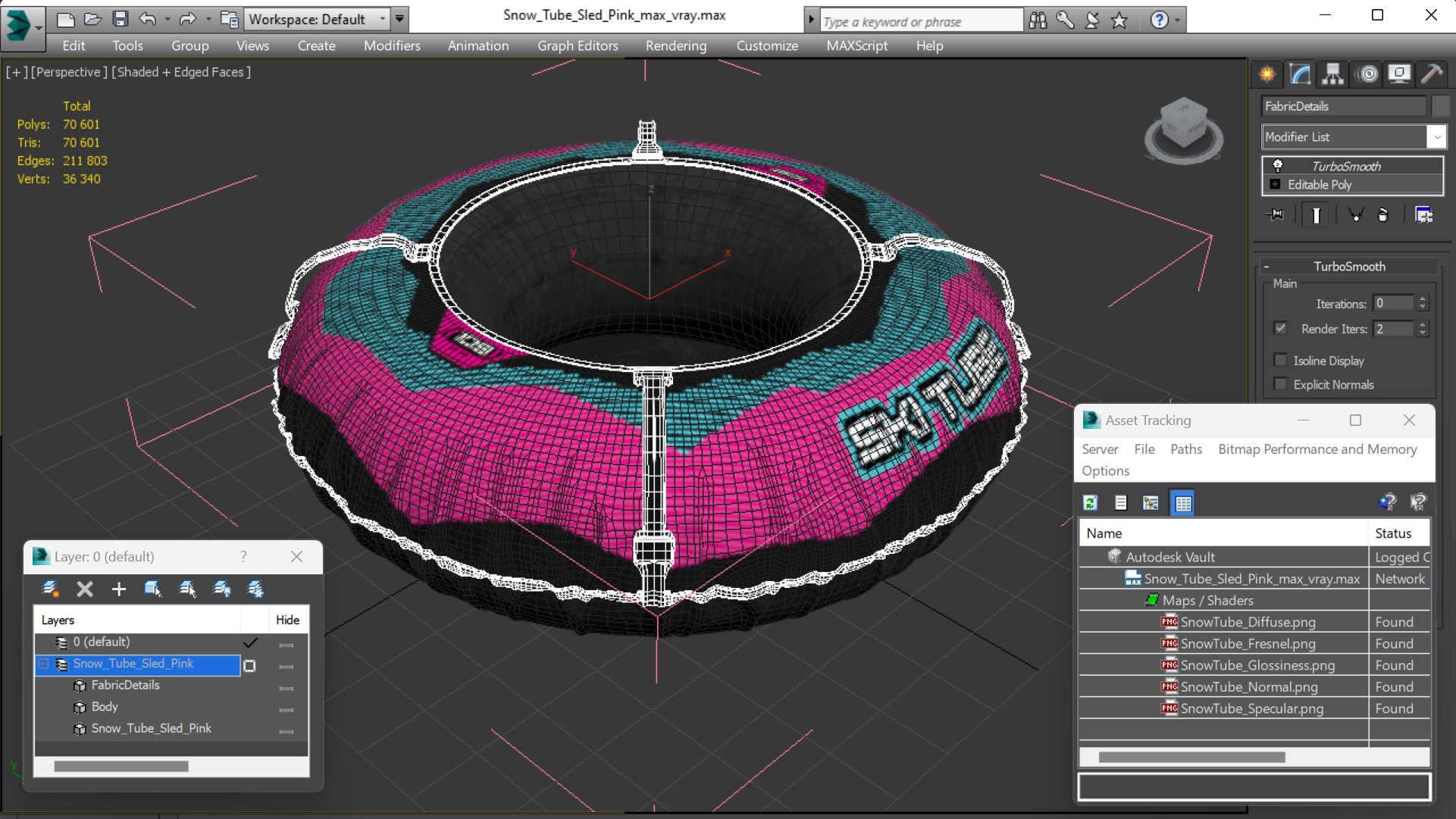Click the Pin Stack icon

pos(1276,215)
